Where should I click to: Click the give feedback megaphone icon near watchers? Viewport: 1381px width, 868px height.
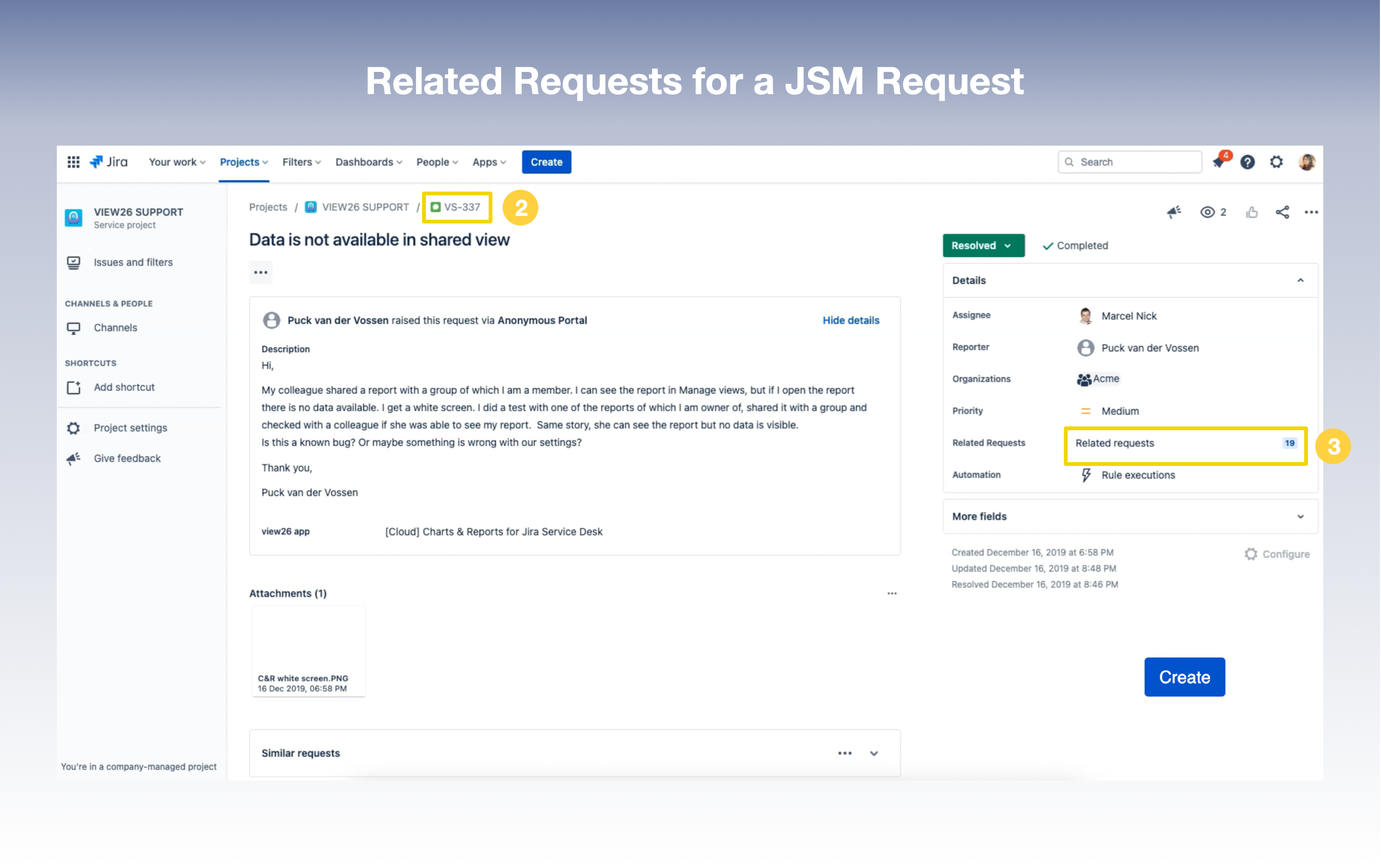point(1174,212)
